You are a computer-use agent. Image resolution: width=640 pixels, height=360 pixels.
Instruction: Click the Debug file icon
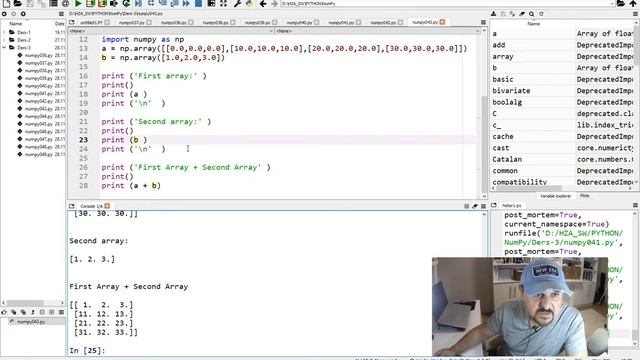coord(138,3)
